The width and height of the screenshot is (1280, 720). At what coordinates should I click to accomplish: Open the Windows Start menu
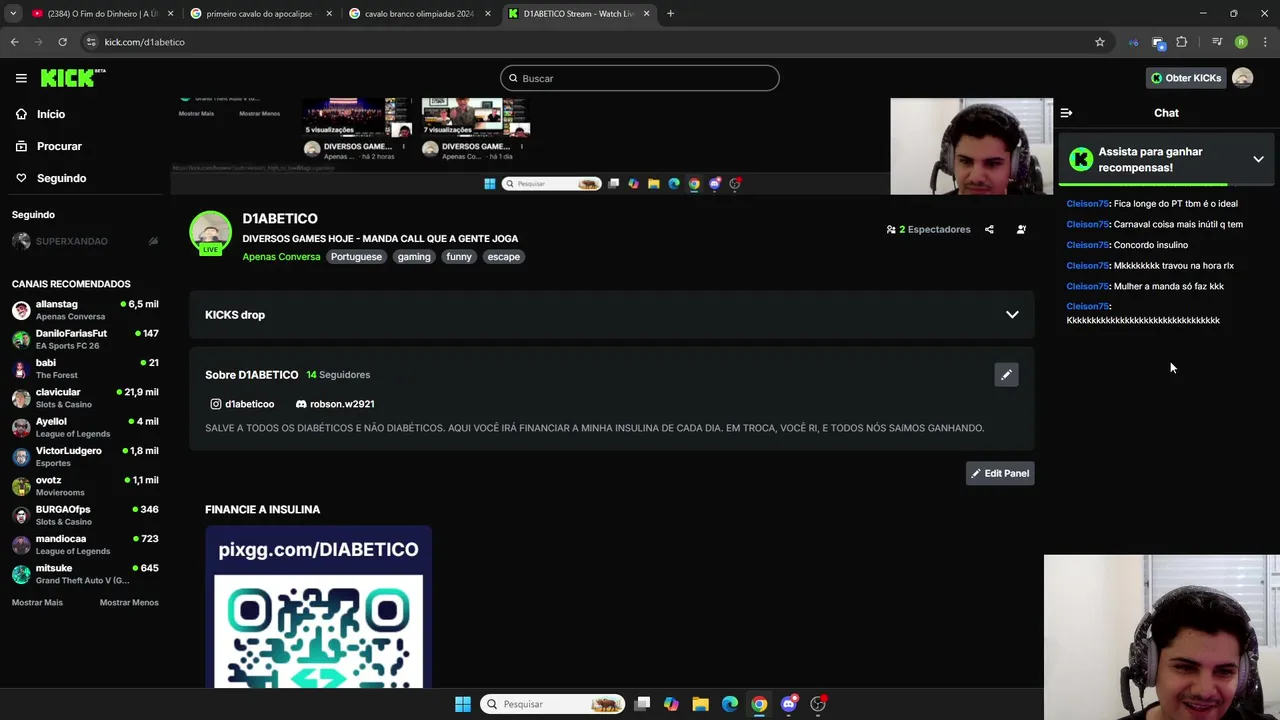coord(462,704)
